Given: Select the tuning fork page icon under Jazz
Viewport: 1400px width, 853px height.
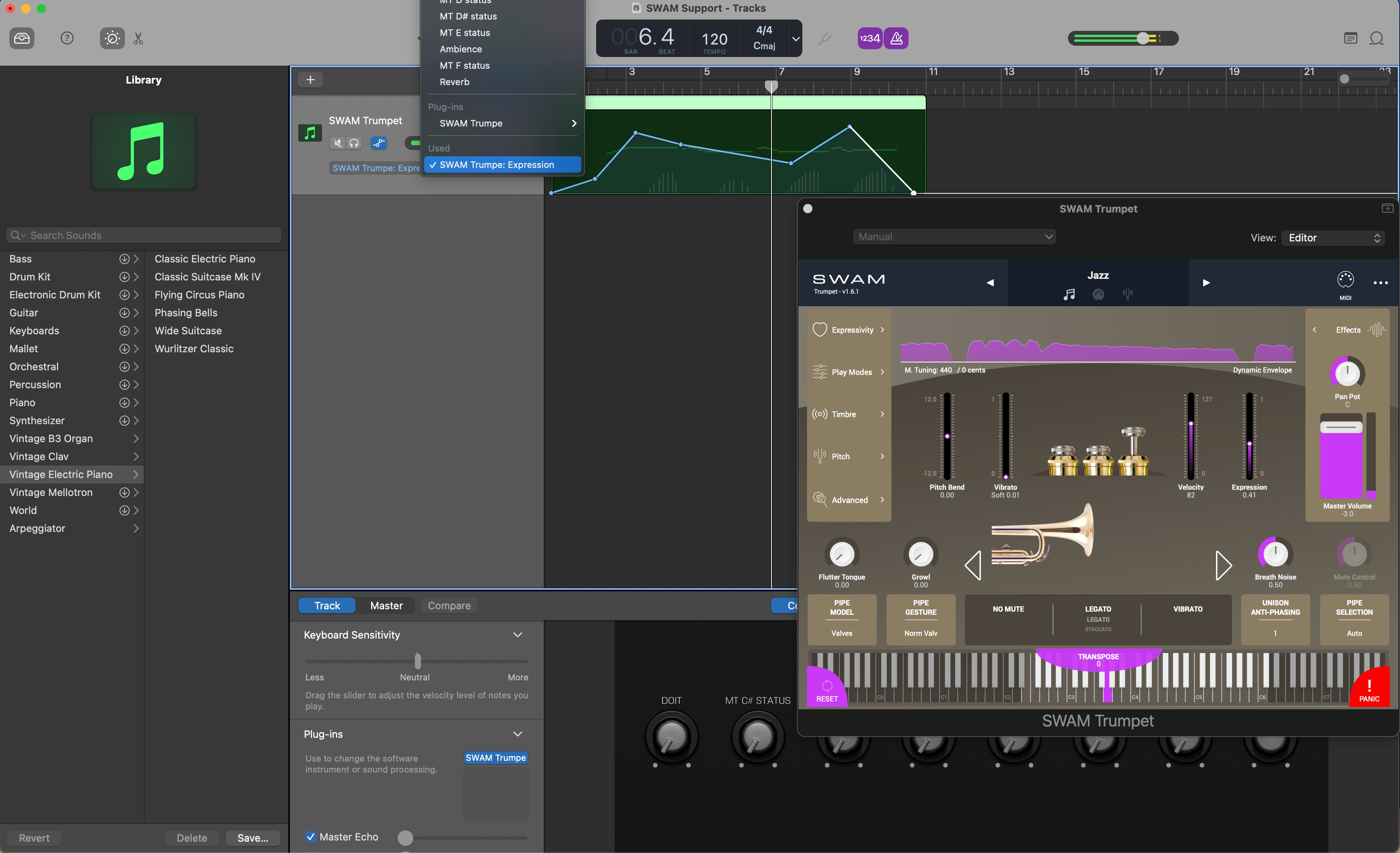Looking at the screenshot, I should click(1128, 294).
